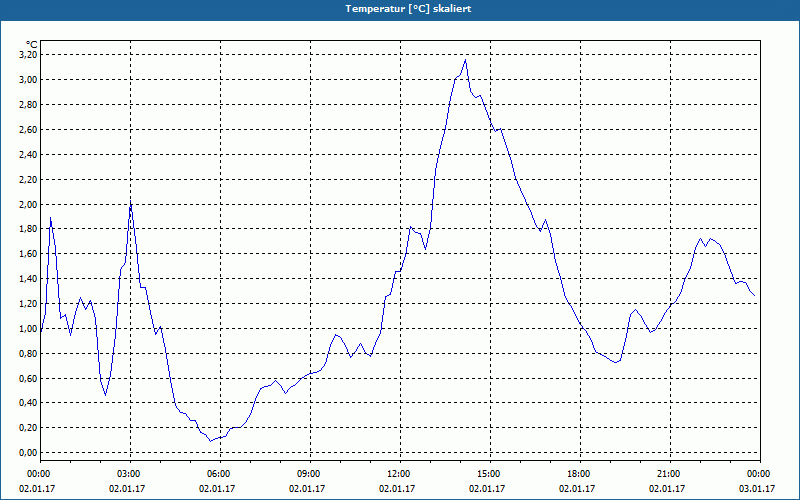Select the 02.01.17 date under 21:00
Viewport: 800px width, 500px height.
[x=667, y=489]
